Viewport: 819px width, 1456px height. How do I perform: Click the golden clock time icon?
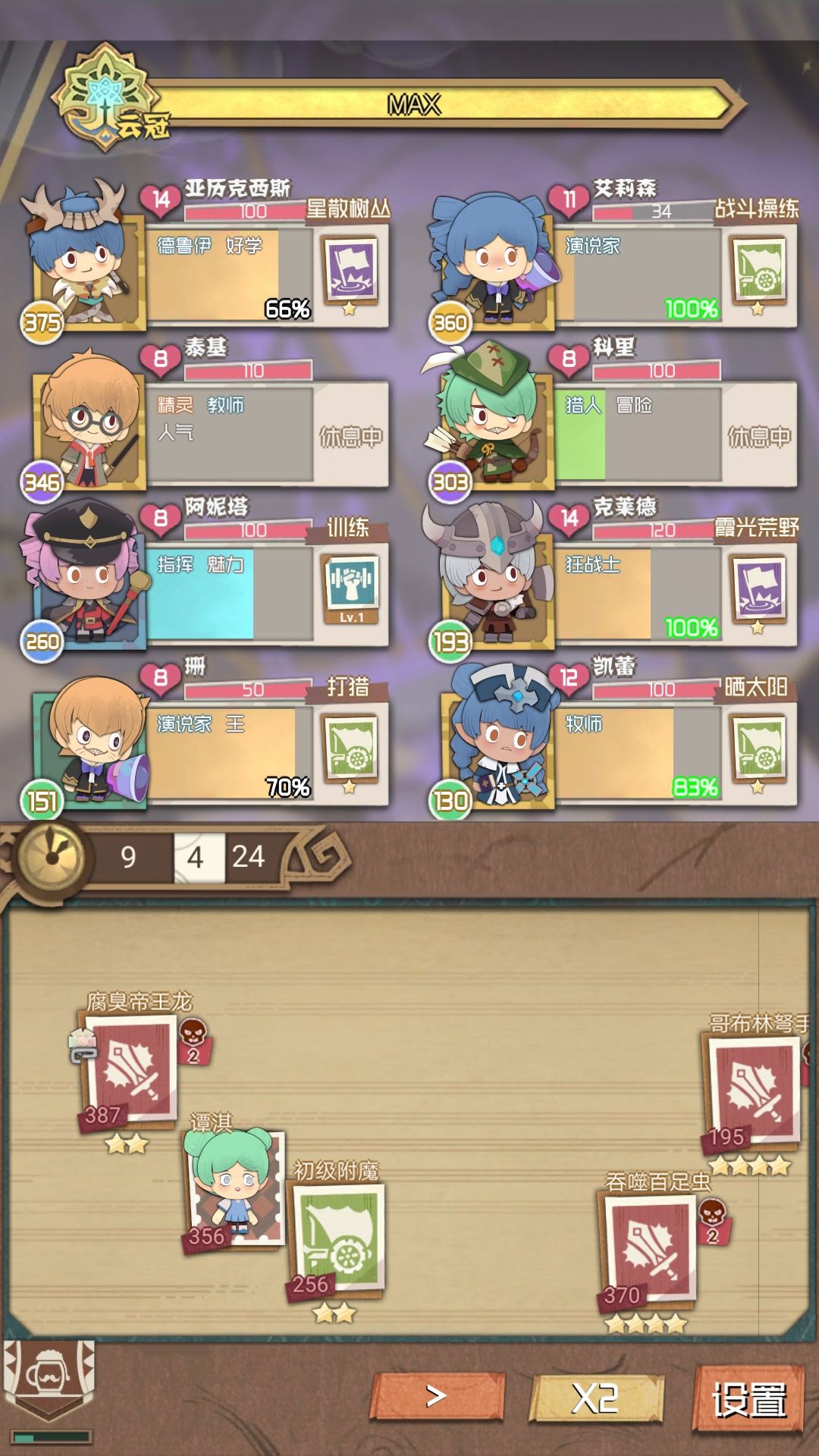[51, 857]
